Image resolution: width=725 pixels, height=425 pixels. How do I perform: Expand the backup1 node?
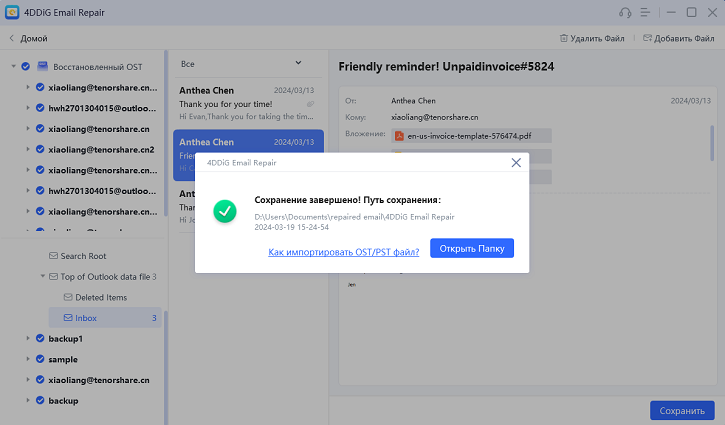click(28, 339)
